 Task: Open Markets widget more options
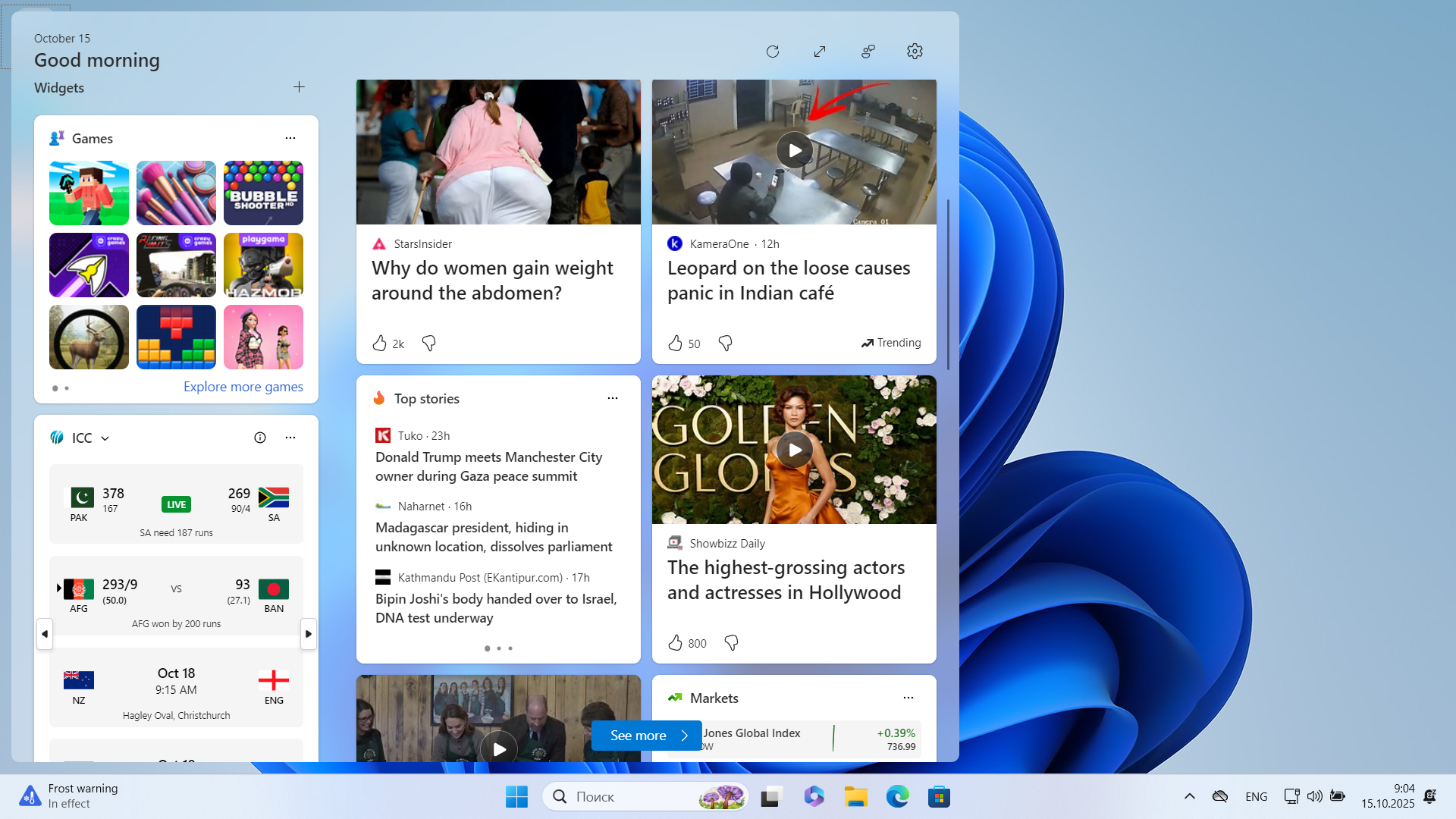pos(908,698)
